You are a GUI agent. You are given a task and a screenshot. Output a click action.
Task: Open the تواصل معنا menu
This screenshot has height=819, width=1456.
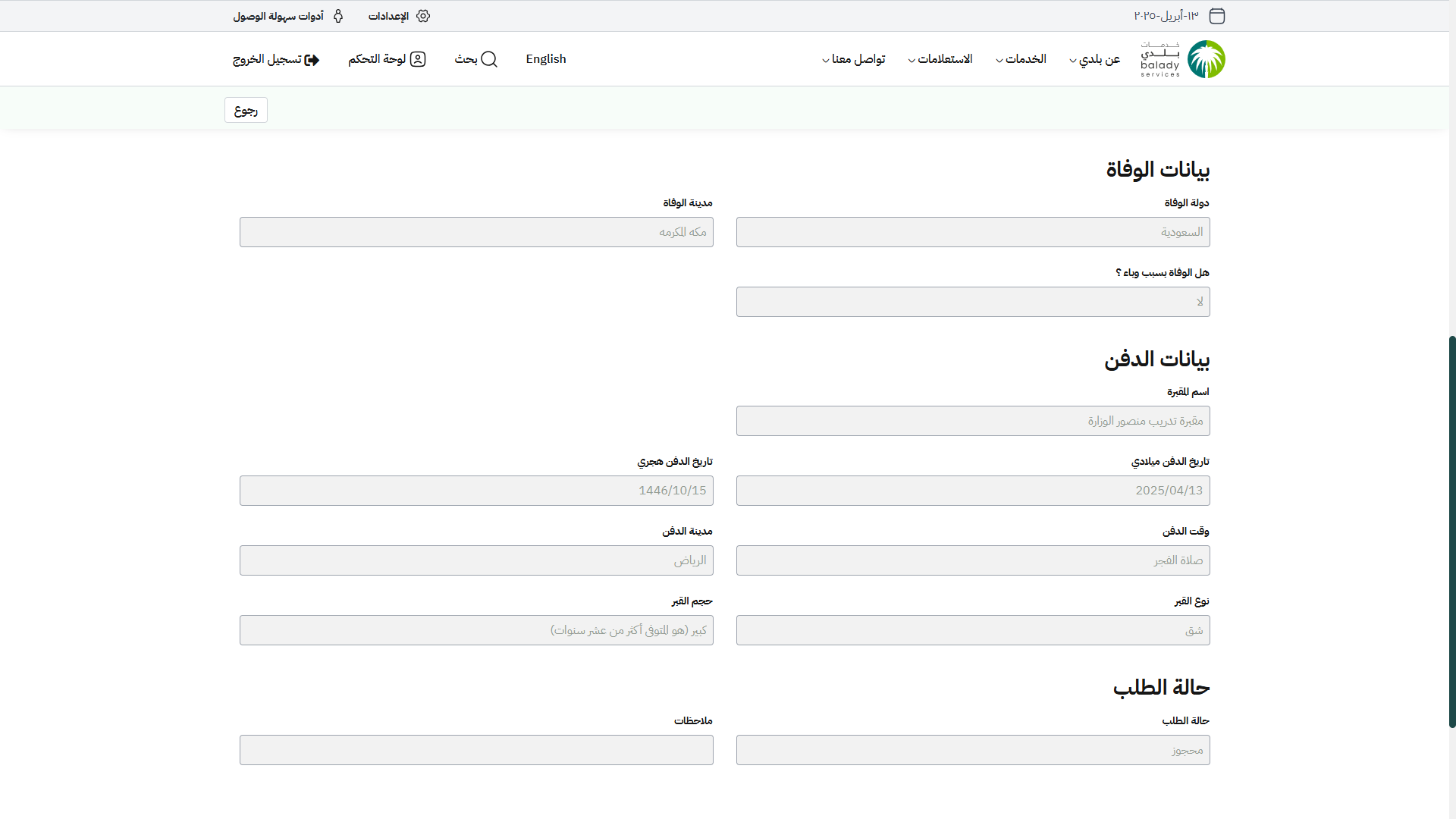[854, 59]
